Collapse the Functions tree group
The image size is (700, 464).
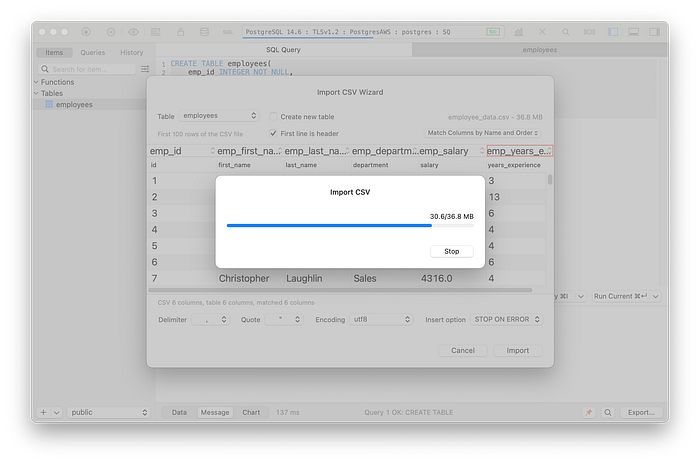(36, 82)
